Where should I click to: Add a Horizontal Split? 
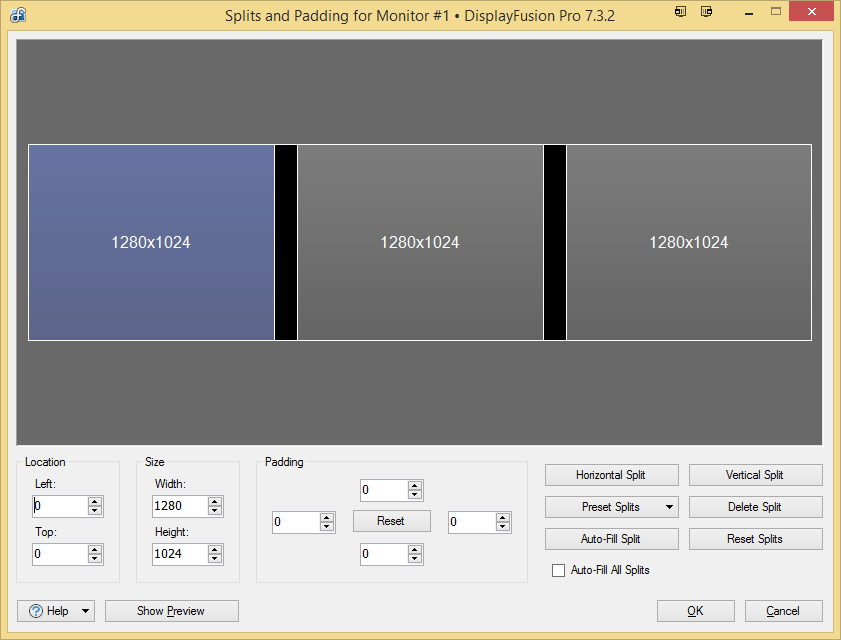tap(611, 475)
